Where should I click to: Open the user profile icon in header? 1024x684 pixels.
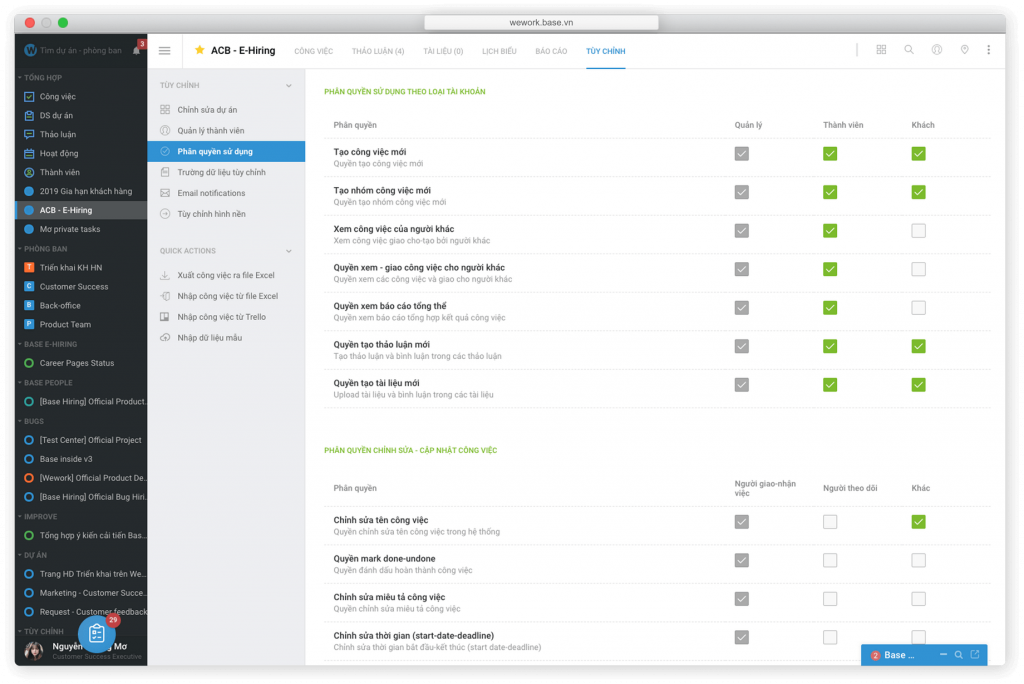937,50
